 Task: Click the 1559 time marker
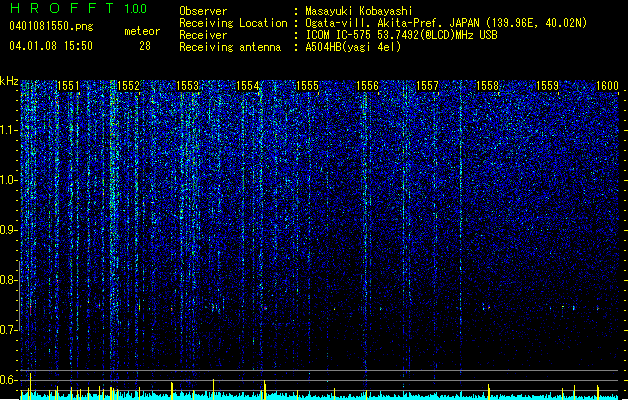click(548, 86)
